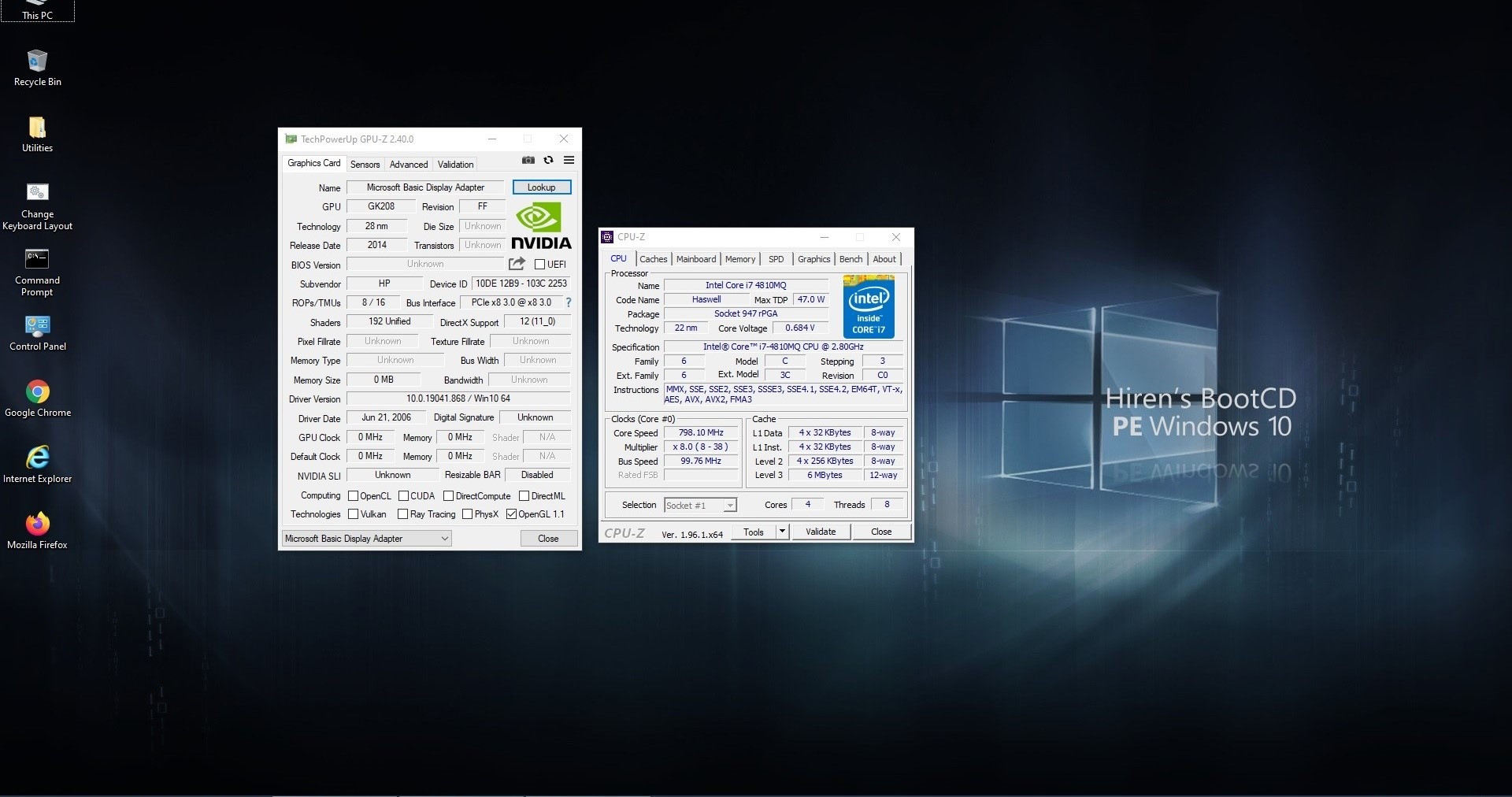Toggle the Ray Tracing checkbox
1512x797 pixels.
tap(403, 514)
